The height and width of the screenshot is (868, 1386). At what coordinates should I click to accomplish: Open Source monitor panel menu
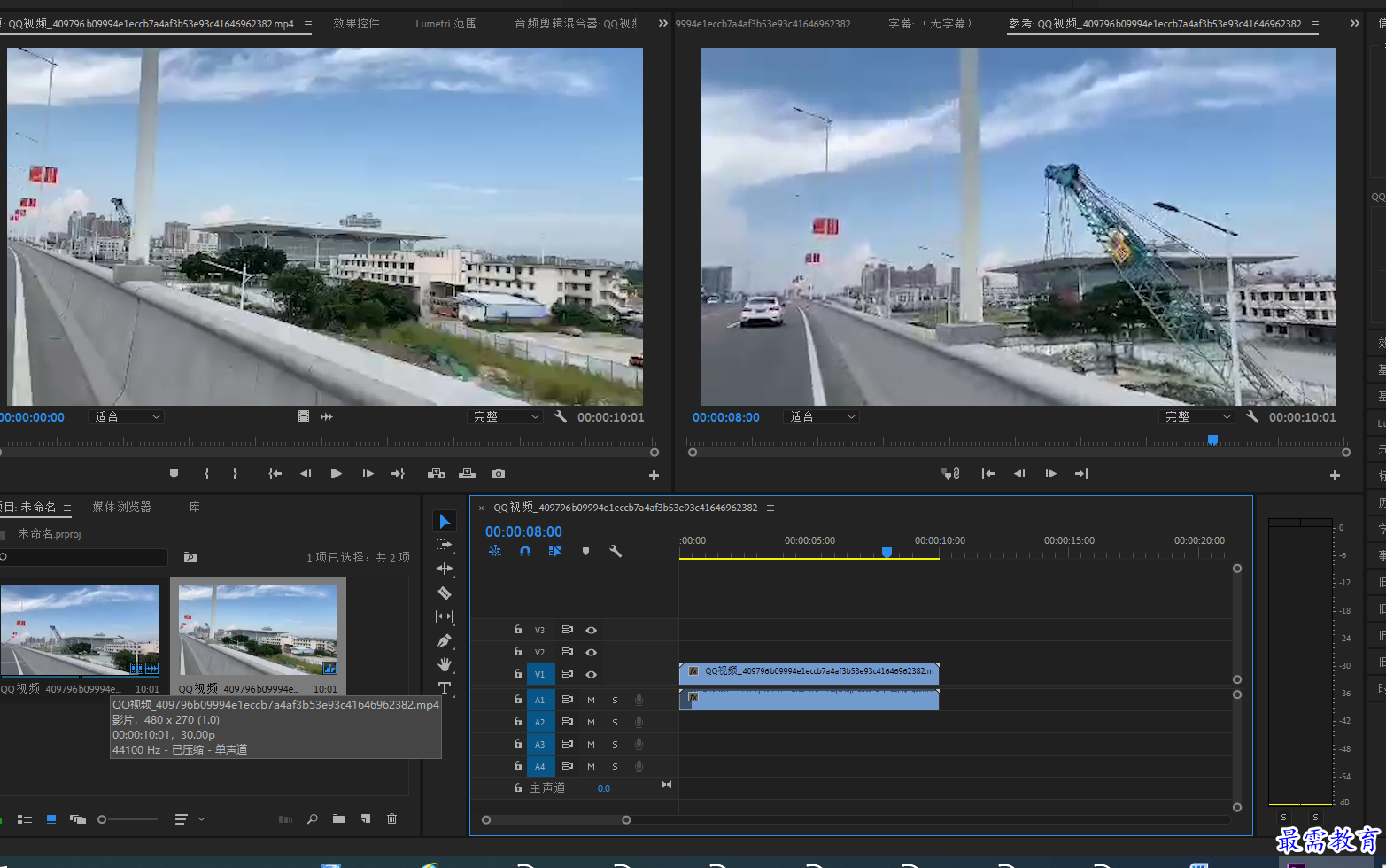tap(308, 25)
